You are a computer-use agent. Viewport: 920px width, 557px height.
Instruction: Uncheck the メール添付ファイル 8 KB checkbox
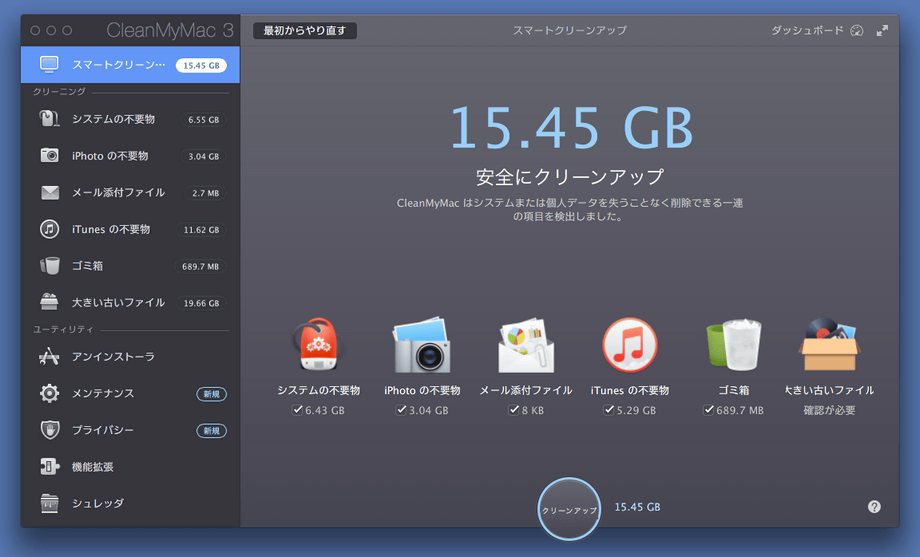[514, 410]
